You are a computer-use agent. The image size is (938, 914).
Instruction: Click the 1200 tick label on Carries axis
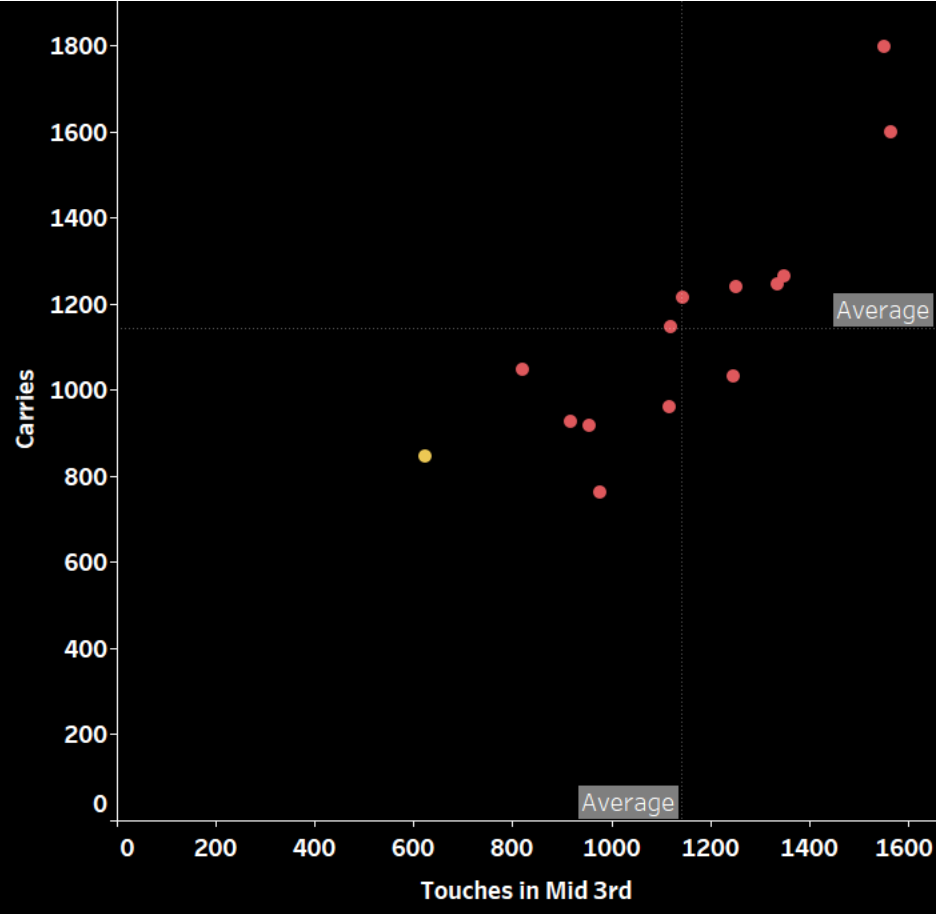pyautogui.click(x=78, y=305)
